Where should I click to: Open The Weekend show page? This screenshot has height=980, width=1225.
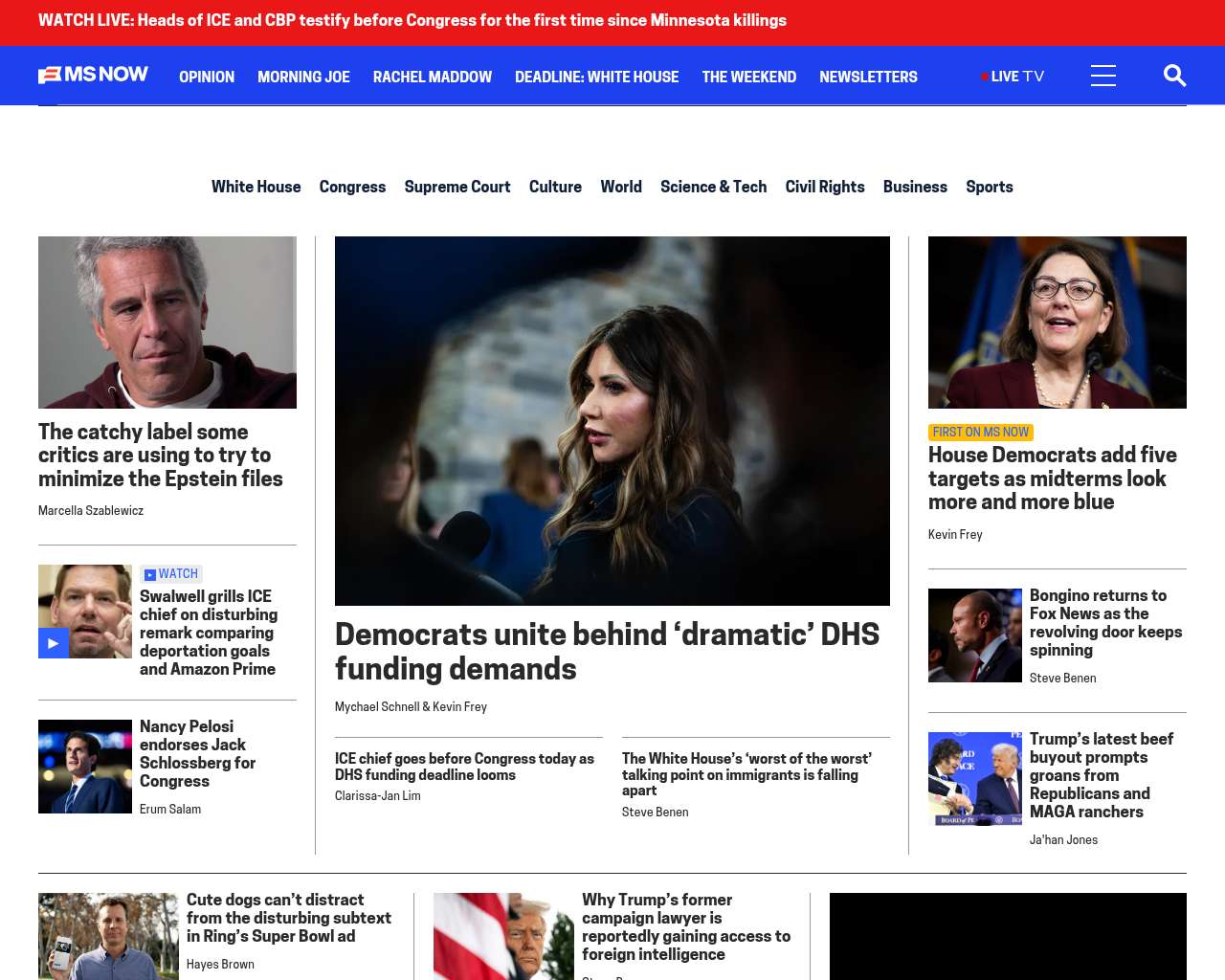(748, 77)
